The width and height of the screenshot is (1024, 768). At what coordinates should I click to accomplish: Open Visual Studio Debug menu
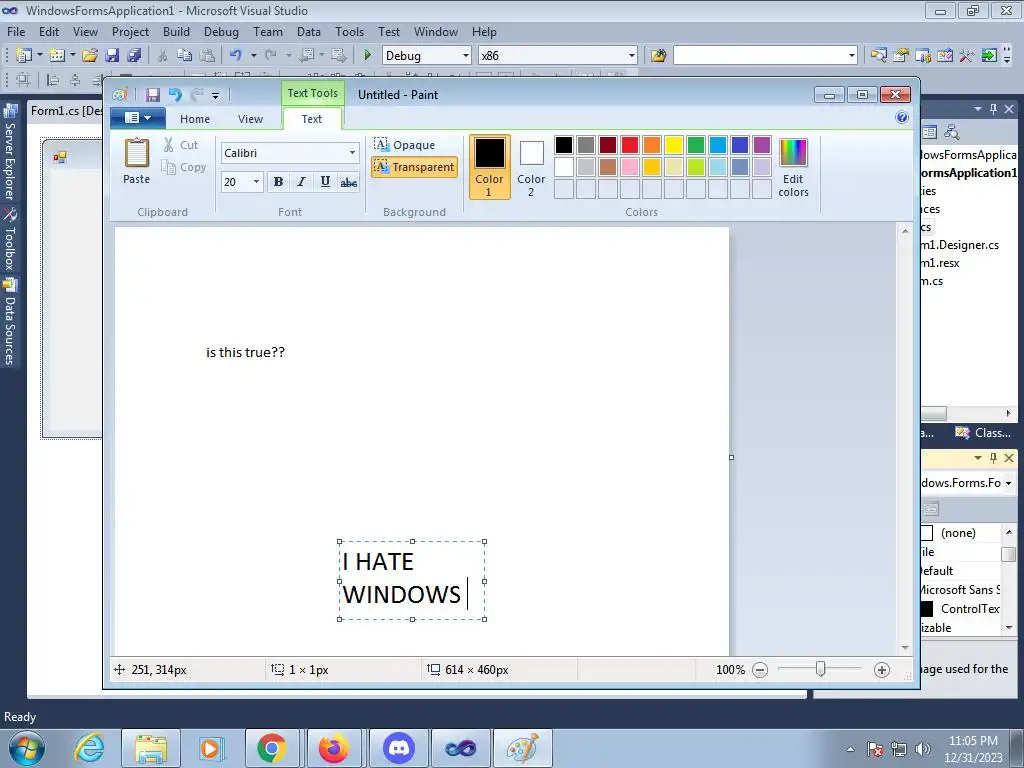tap(221, 31)
